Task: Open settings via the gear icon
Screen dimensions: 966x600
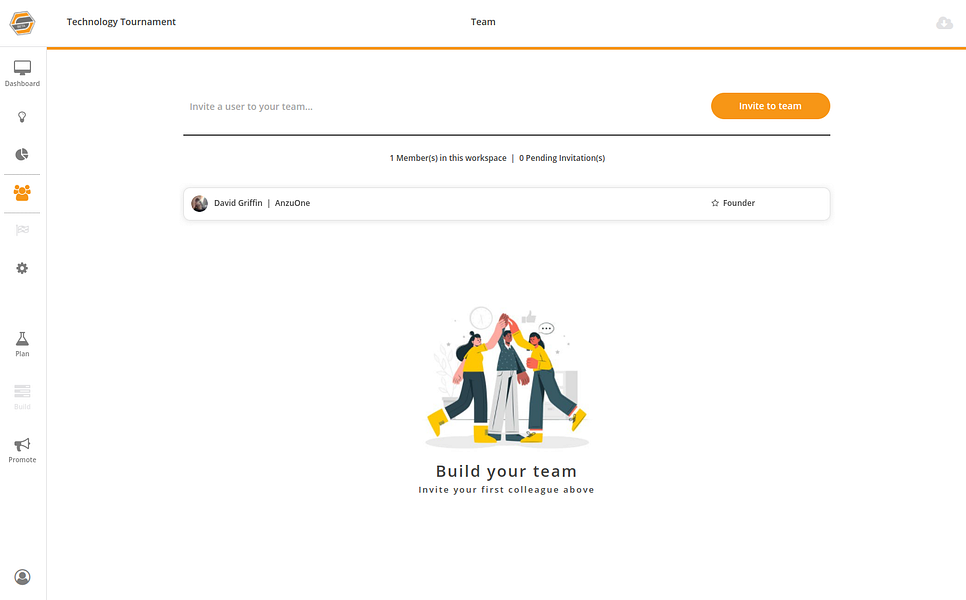Action: pos(22,268)
